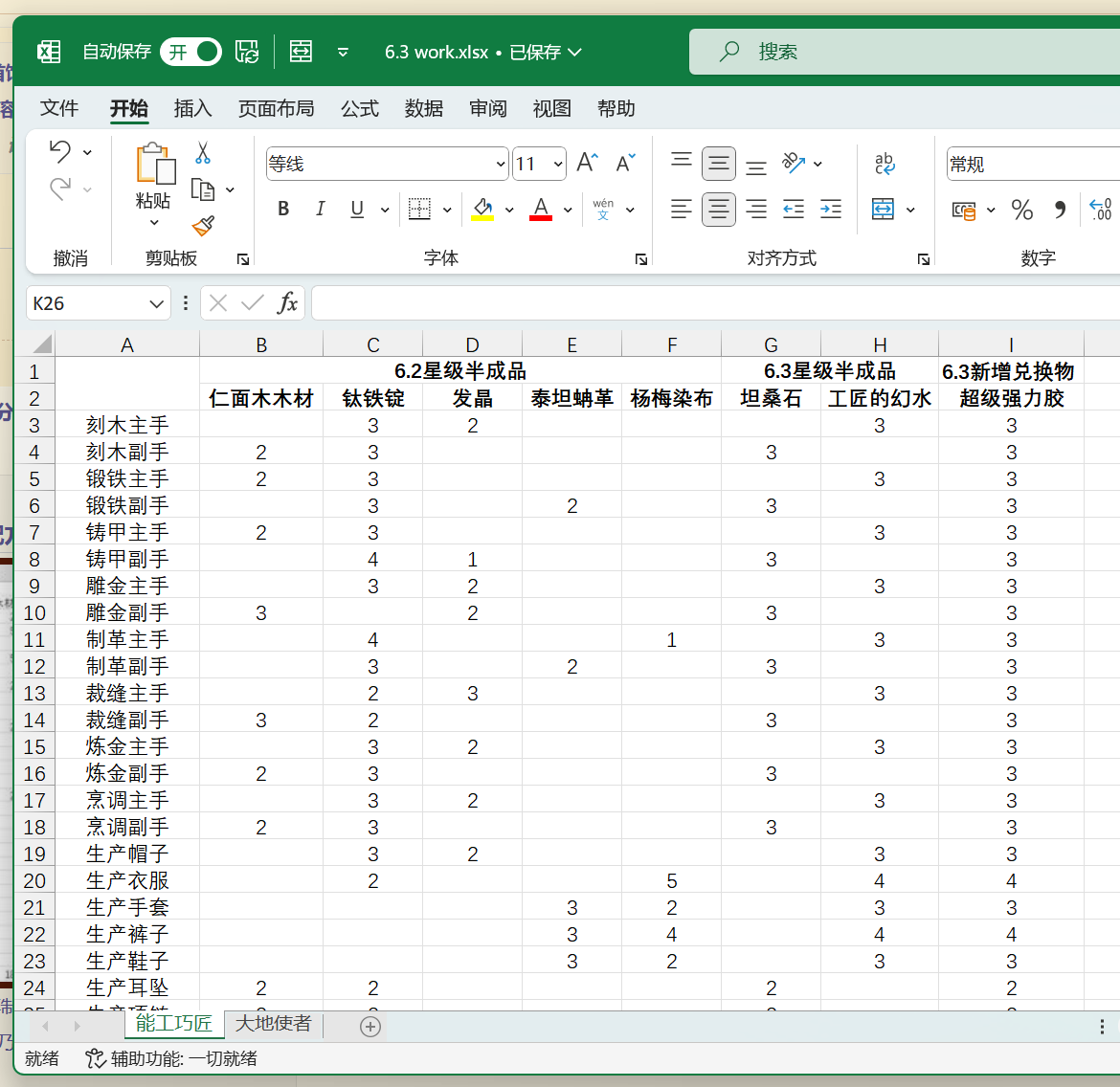
Task: Toggle the AutoSave switch off
Action: coord(190,52)
